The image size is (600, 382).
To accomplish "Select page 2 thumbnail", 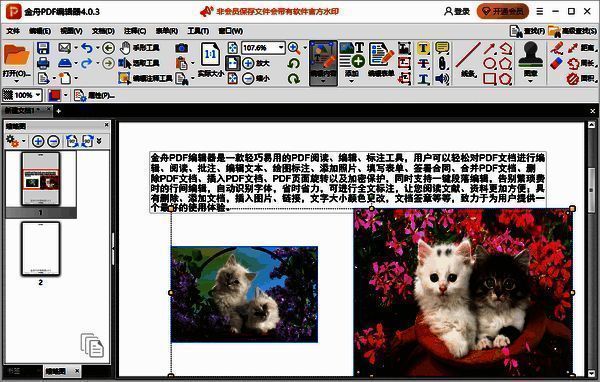I will 41,249.
